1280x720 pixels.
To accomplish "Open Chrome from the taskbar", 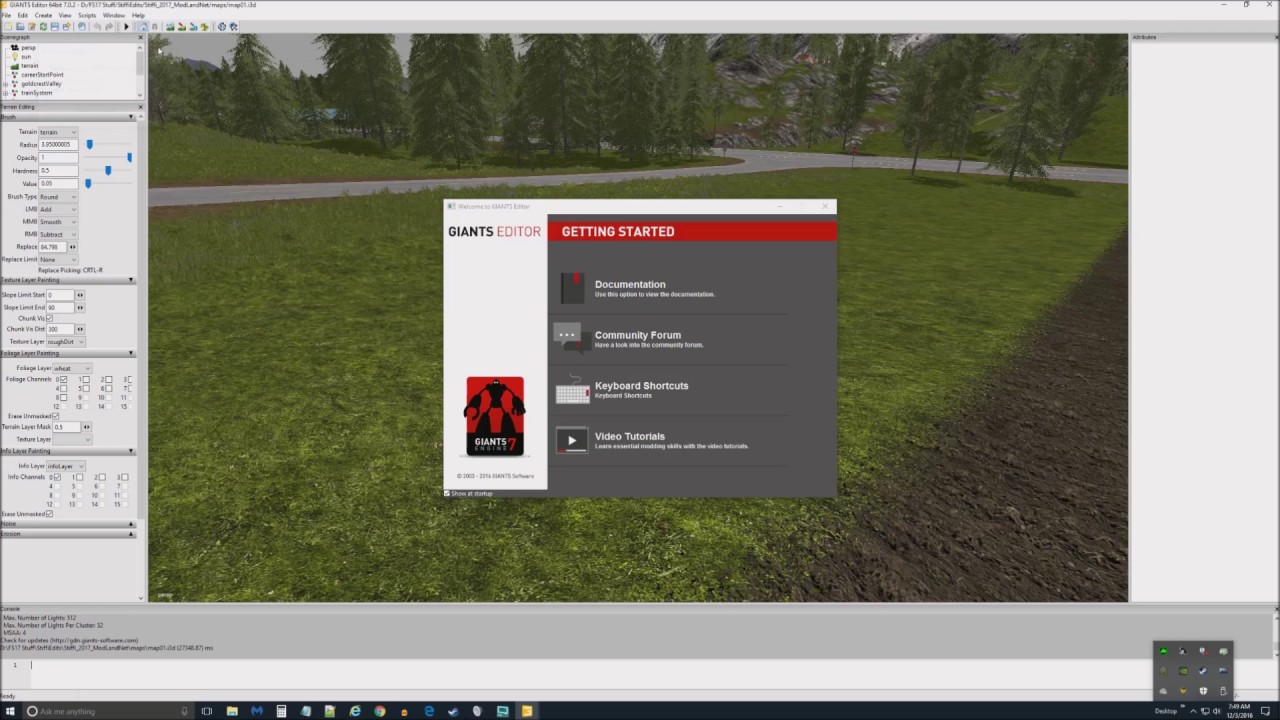I will click(380, 711).
